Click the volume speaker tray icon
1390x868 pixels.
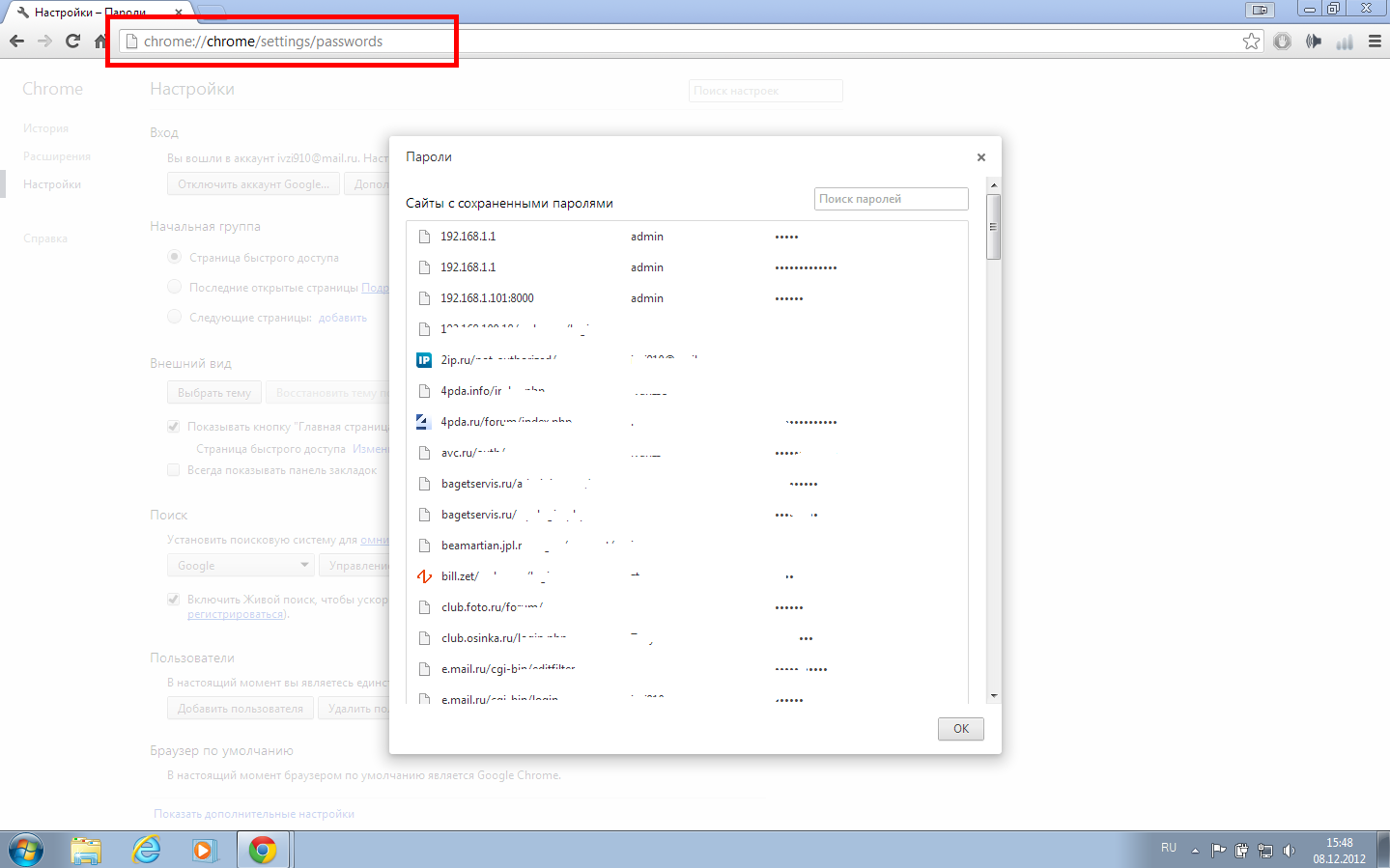point(1289,851)
